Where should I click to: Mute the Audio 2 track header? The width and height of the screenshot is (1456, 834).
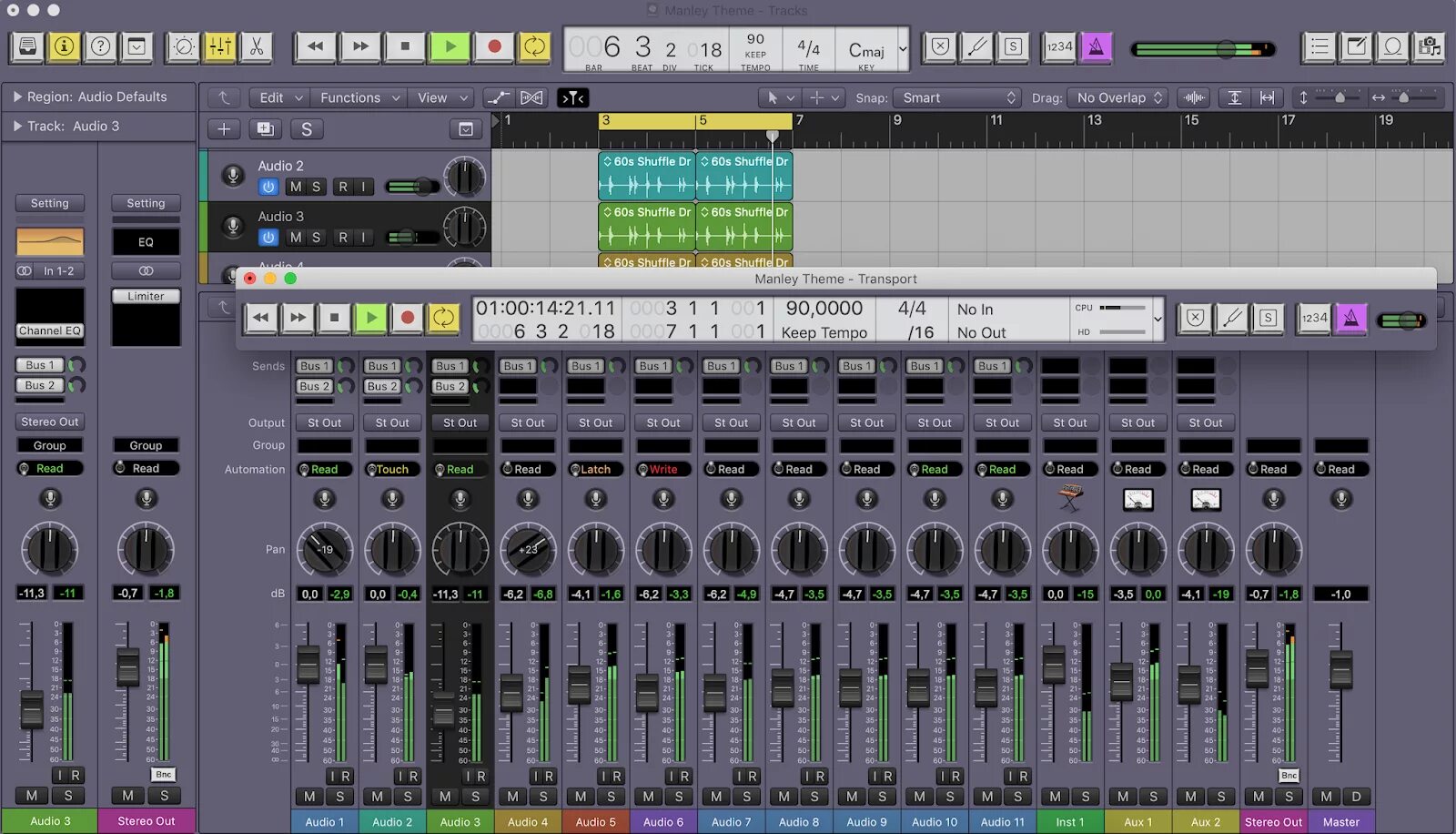tap(295, 187)
